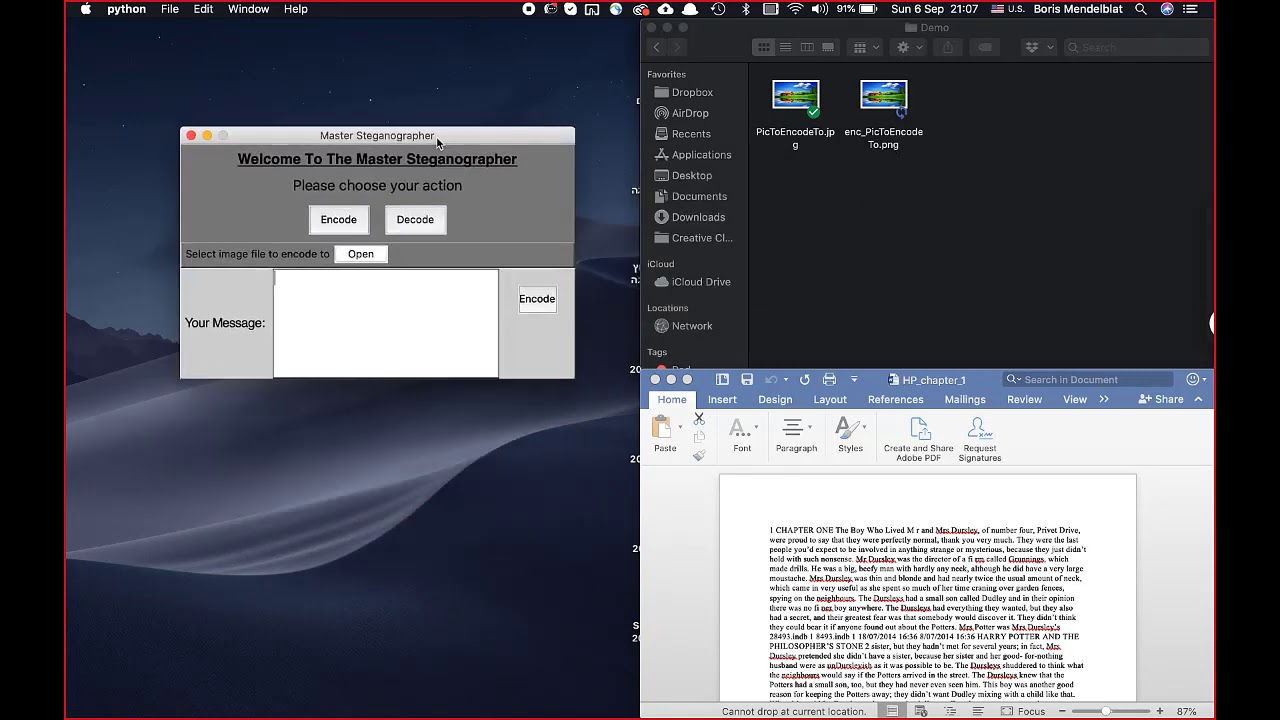Click the Format Painter brush icon
This screenshot has width=1280, height=720.
(x=699, y=455)
